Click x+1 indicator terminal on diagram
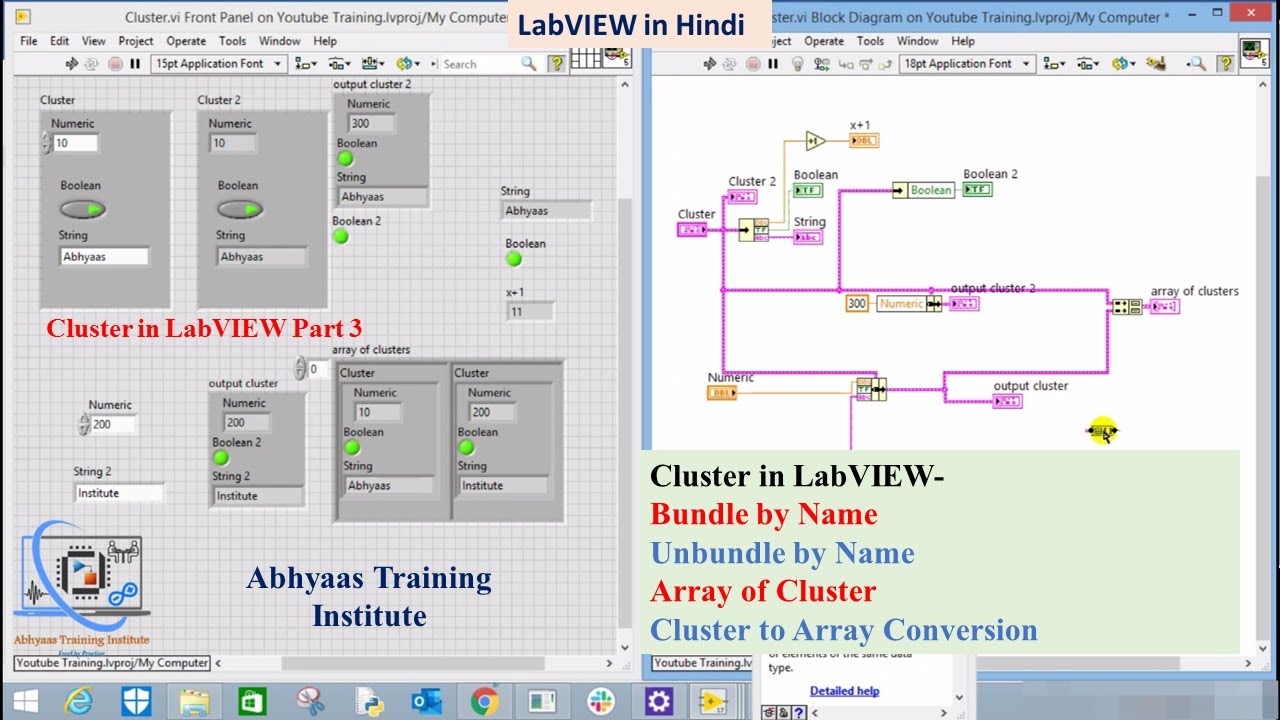 [x=864, y=141]
